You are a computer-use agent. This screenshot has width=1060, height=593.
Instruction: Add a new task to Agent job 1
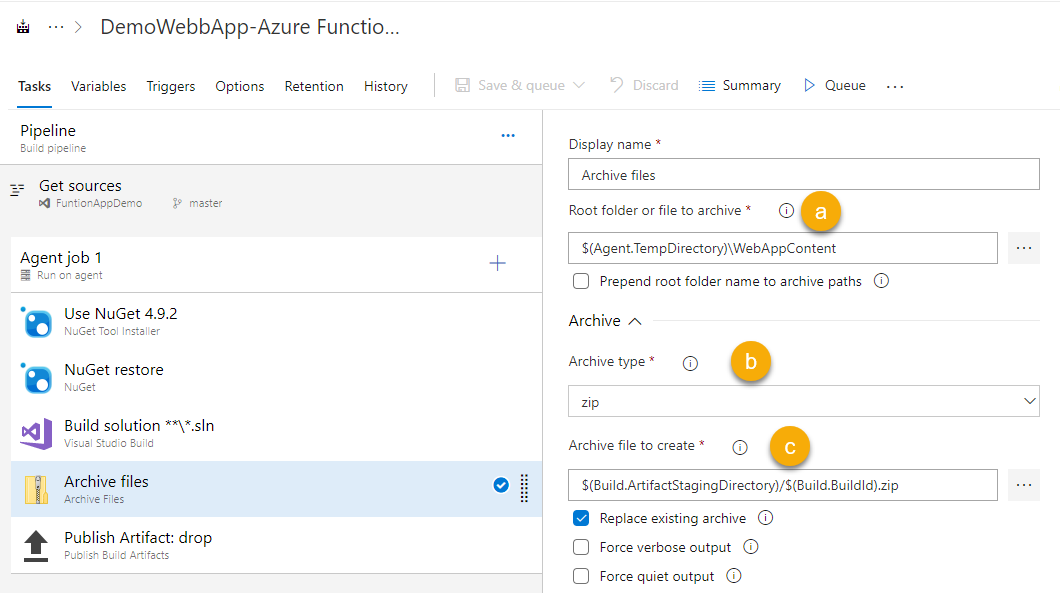click(497, 263)
